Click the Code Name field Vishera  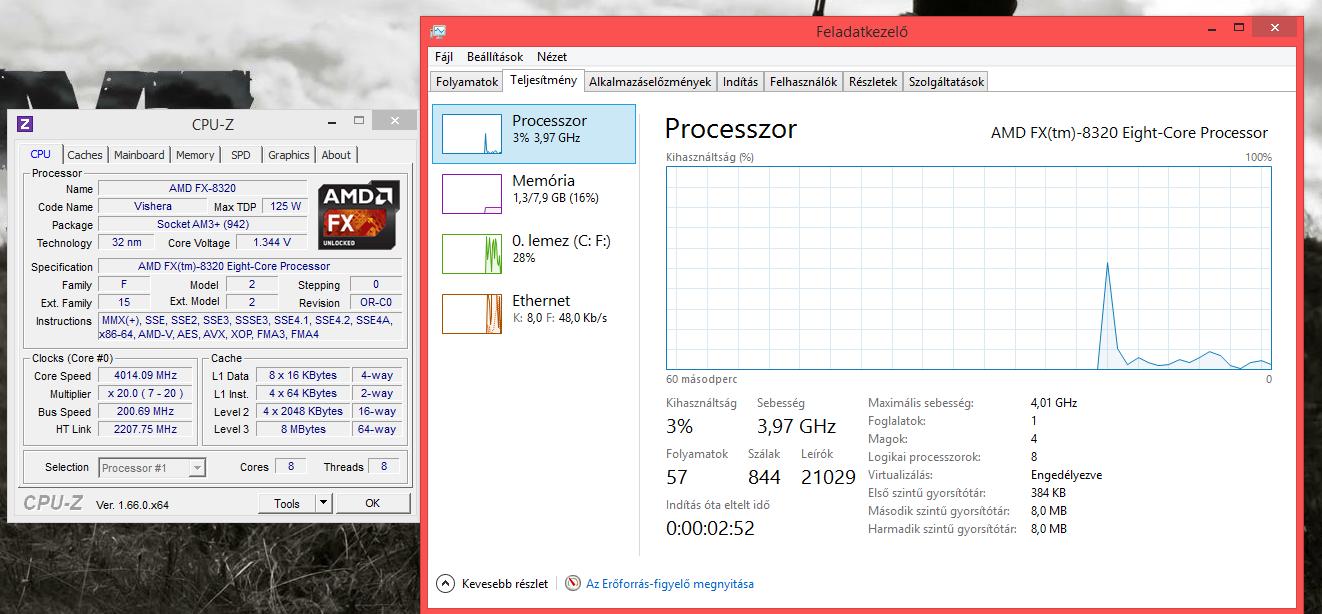(x=153, y=206)
